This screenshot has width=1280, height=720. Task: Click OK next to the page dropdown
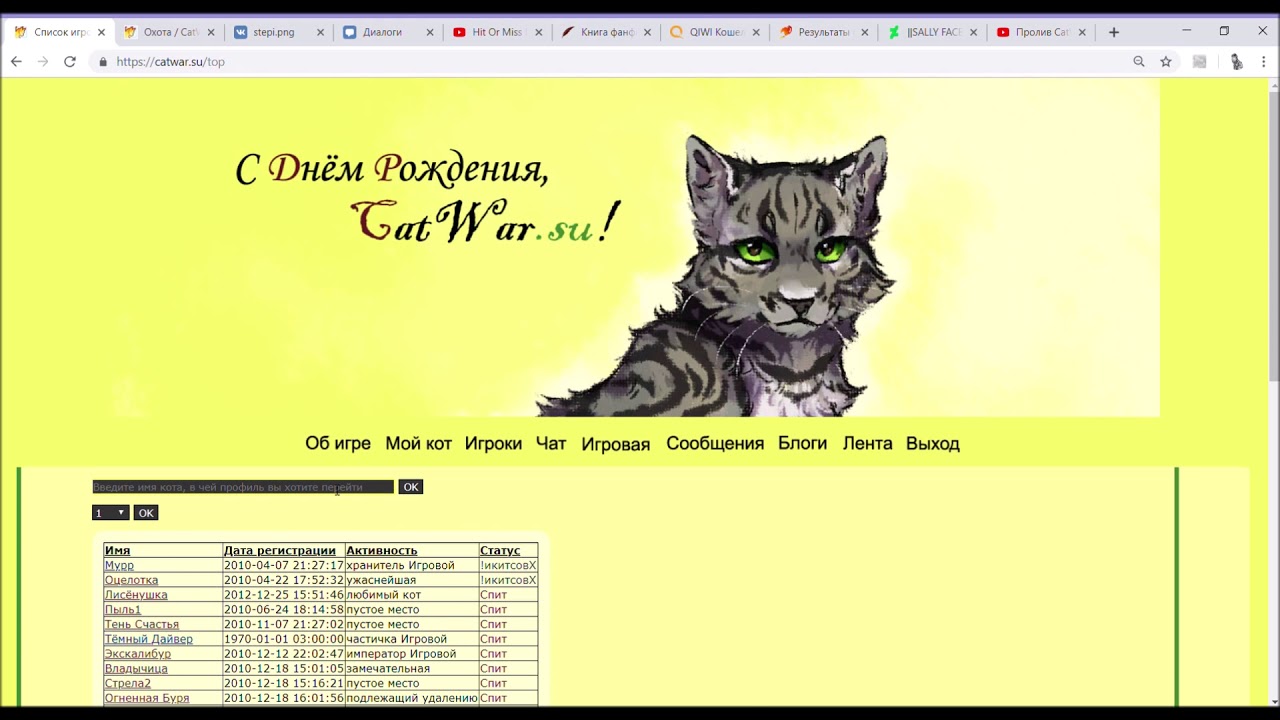point(146,513)
